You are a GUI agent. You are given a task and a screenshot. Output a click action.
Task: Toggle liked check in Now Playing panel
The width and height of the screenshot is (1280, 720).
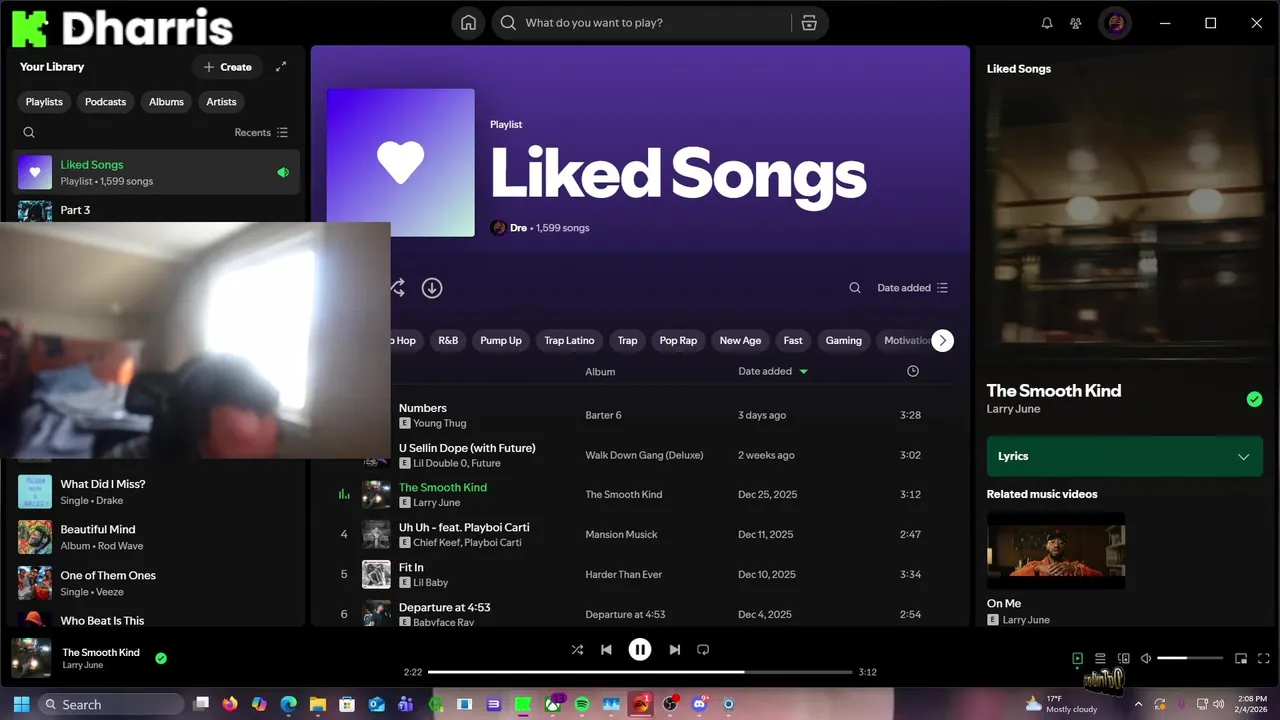coord(1254,399)
